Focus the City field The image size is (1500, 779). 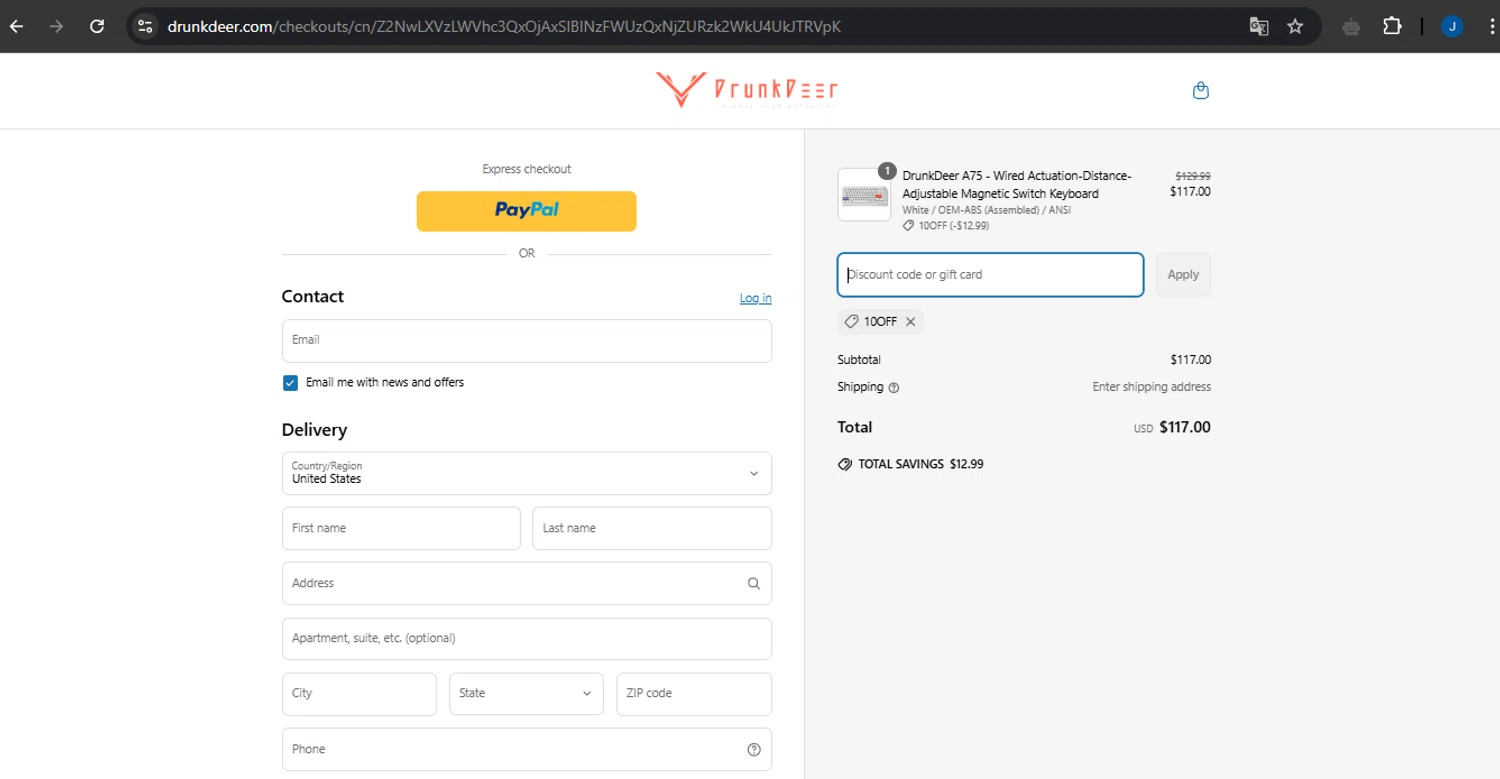coord(359,694)
